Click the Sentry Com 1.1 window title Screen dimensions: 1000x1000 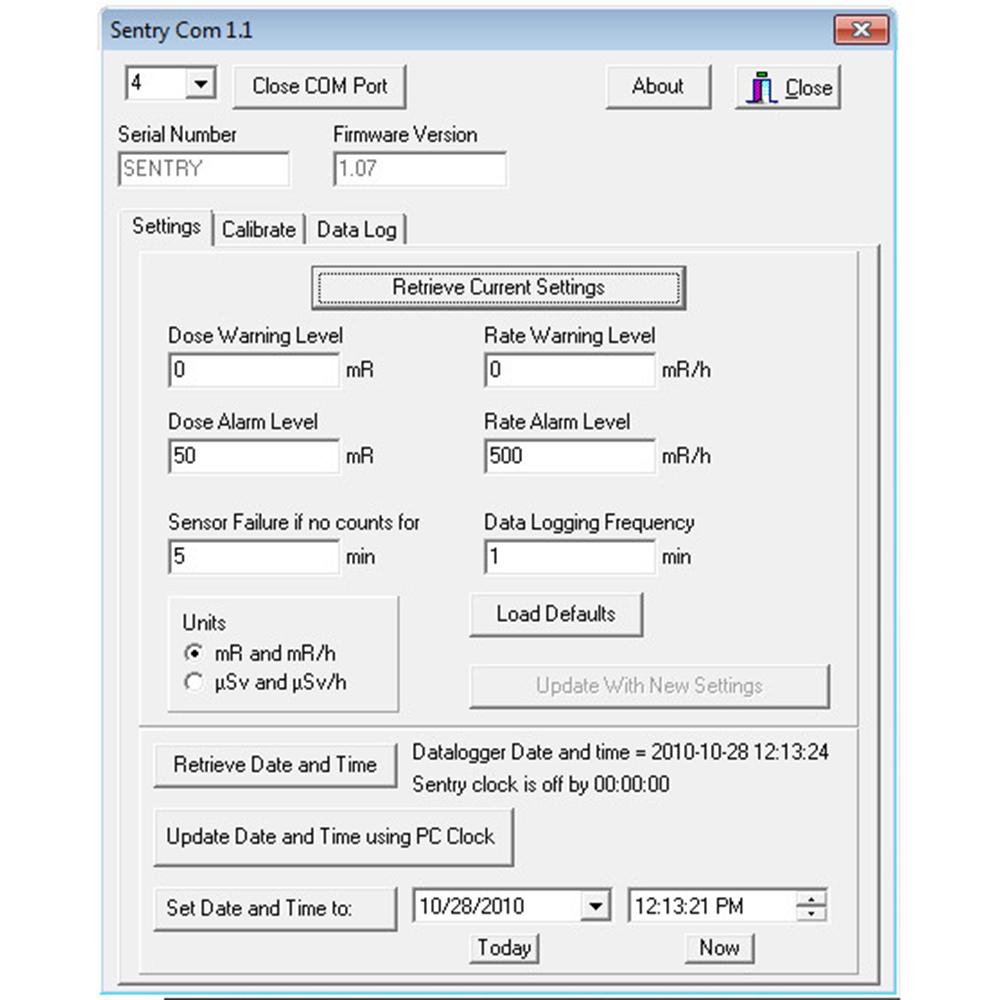[181, 31]
